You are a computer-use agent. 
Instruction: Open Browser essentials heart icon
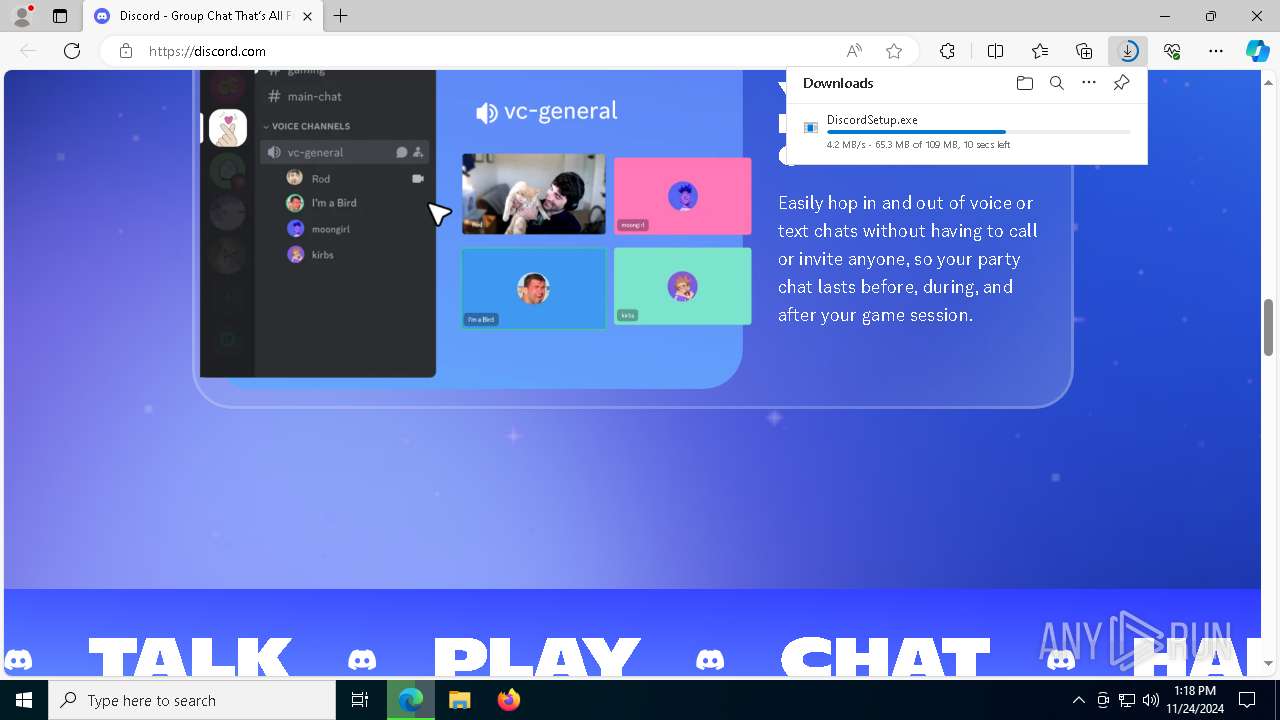coord(1172,51)
